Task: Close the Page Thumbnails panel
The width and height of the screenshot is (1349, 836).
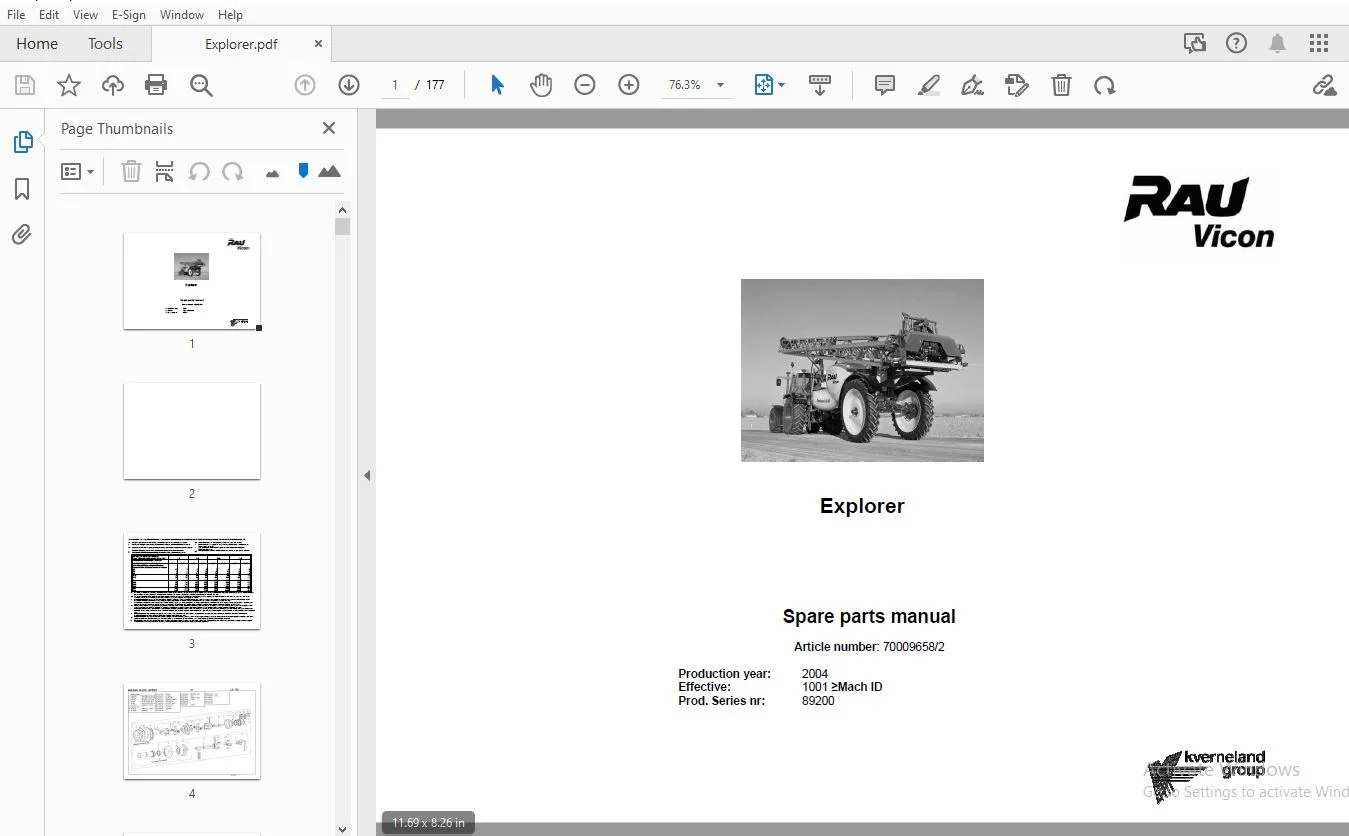Action: [x=329, y=128]
